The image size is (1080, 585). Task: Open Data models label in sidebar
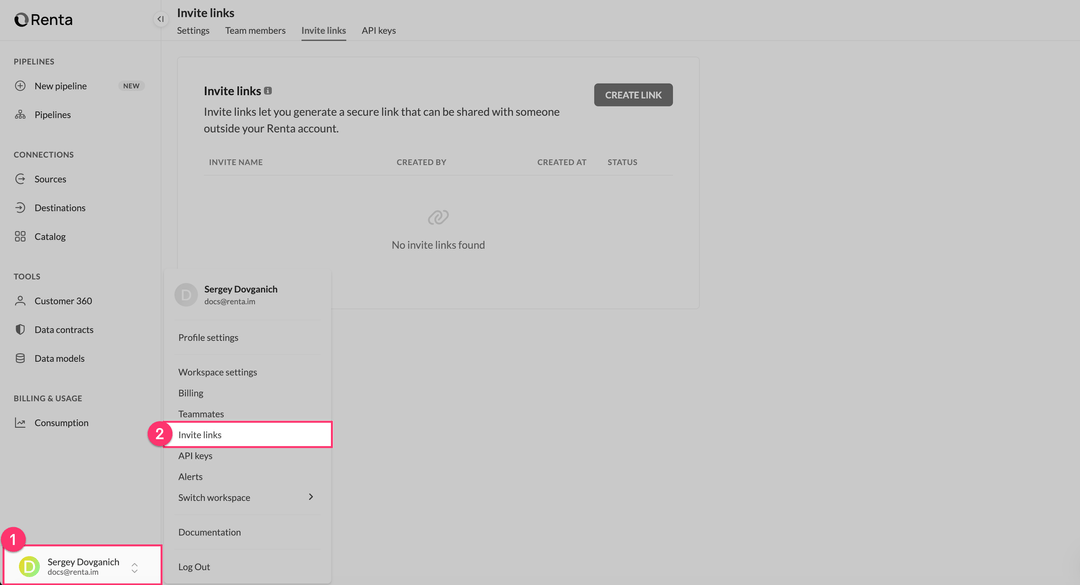(x=59, y=358)
